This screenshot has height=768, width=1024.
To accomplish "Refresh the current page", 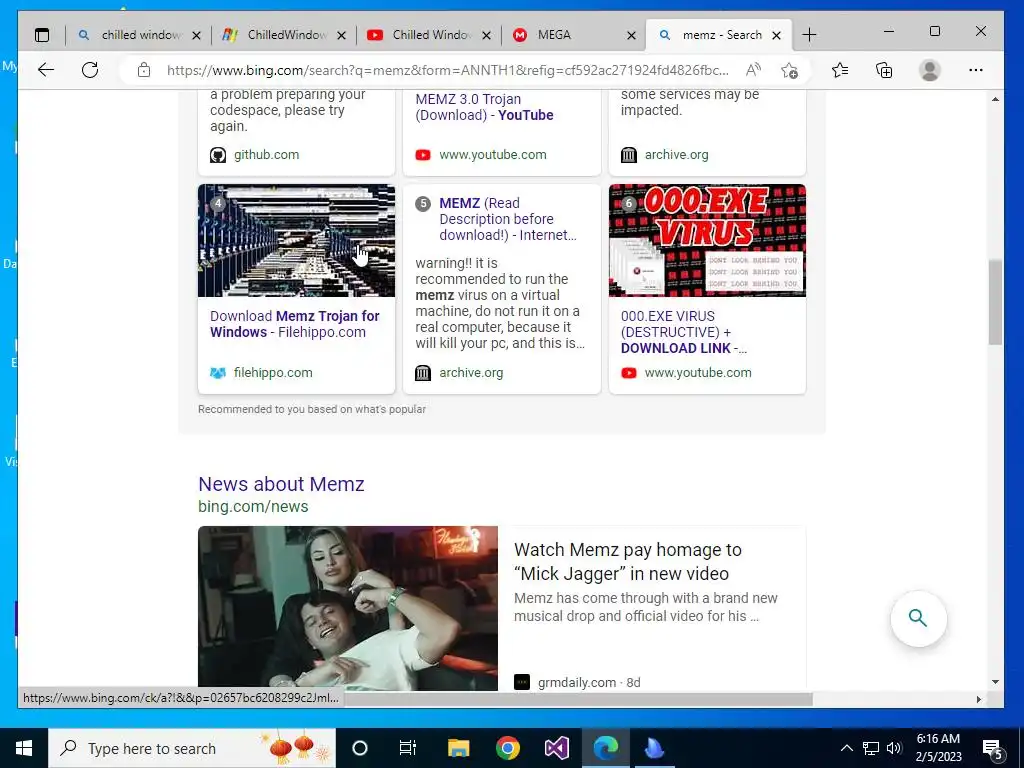I will point(90,70).
